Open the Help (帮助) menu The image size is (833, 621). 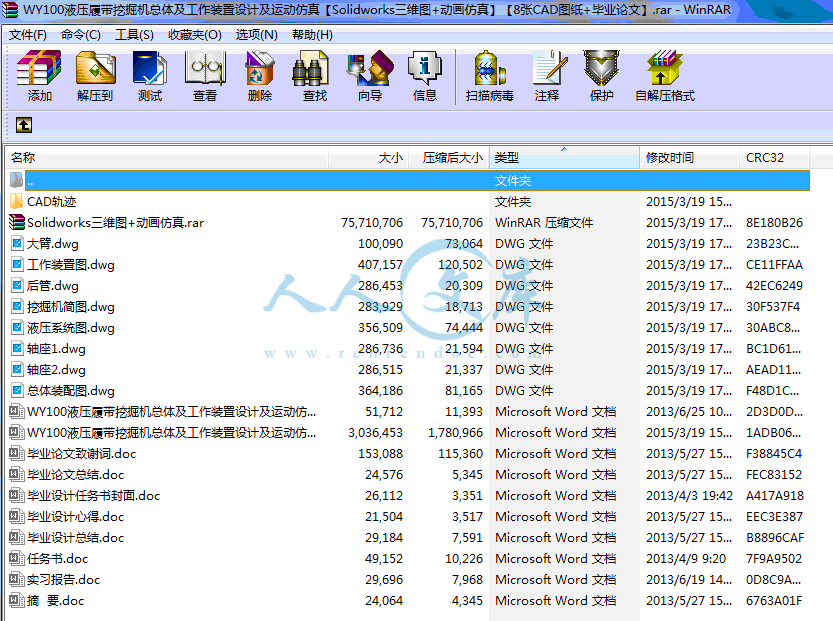pyautogui.click(x=312, y=35)
